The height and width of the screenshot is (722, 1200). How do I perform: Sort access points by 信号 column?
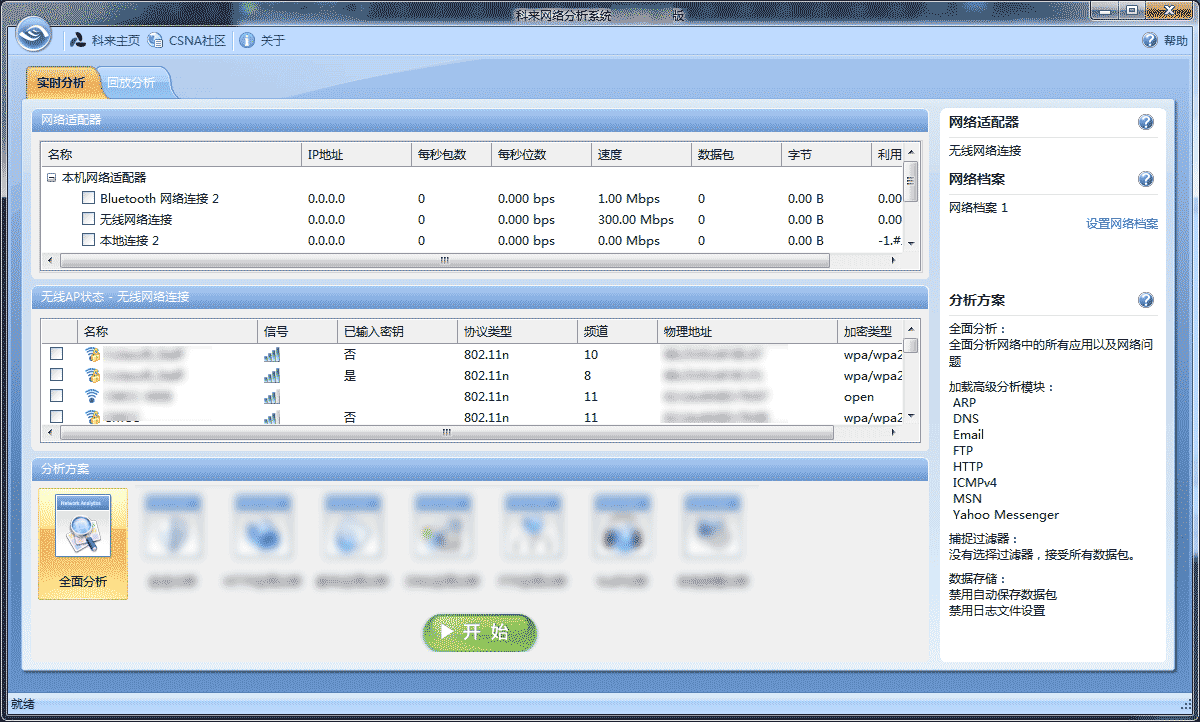click(297, 332)
